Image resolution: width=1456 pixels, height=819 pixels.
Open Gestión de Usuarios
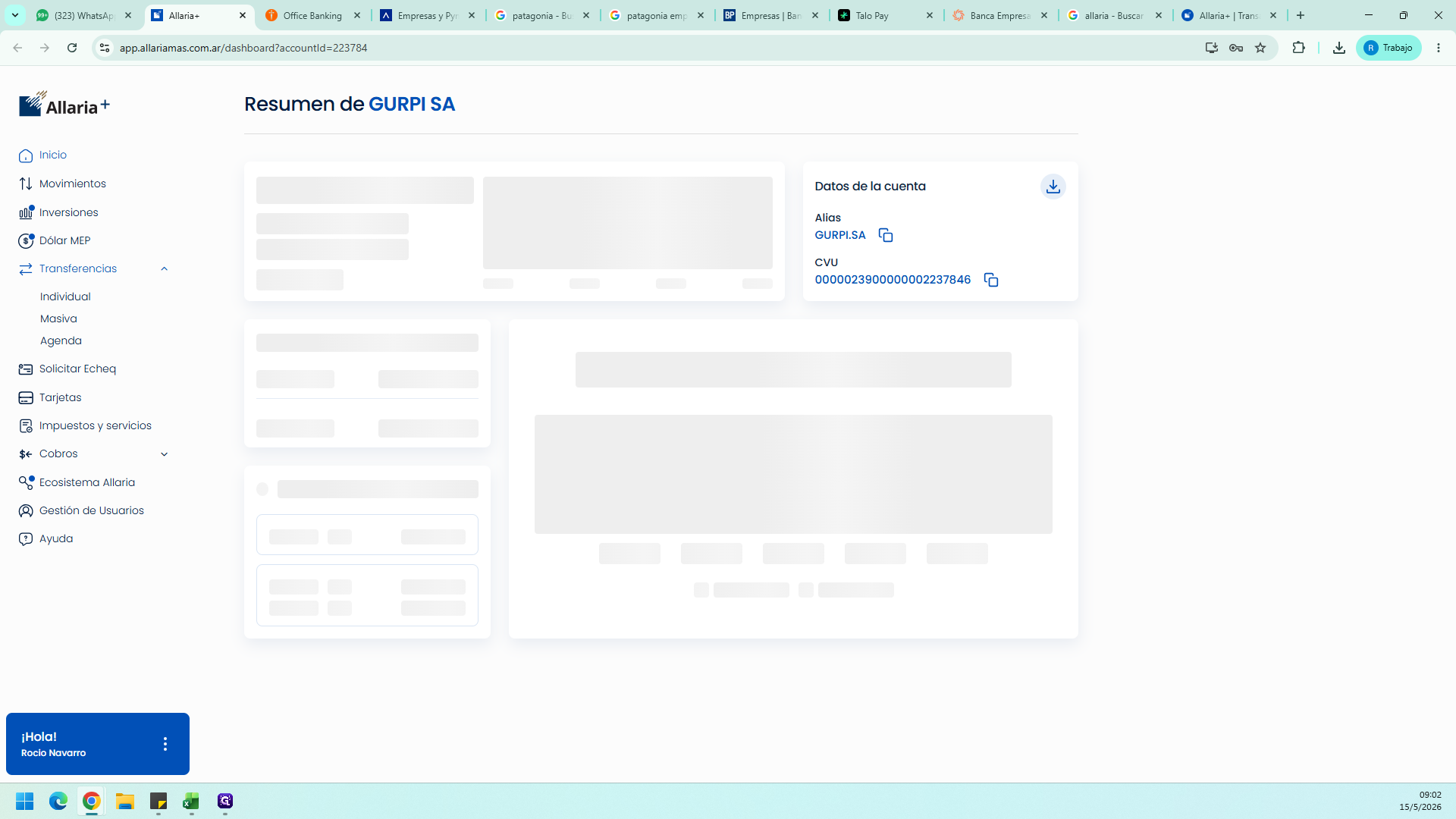click(91, 510)
